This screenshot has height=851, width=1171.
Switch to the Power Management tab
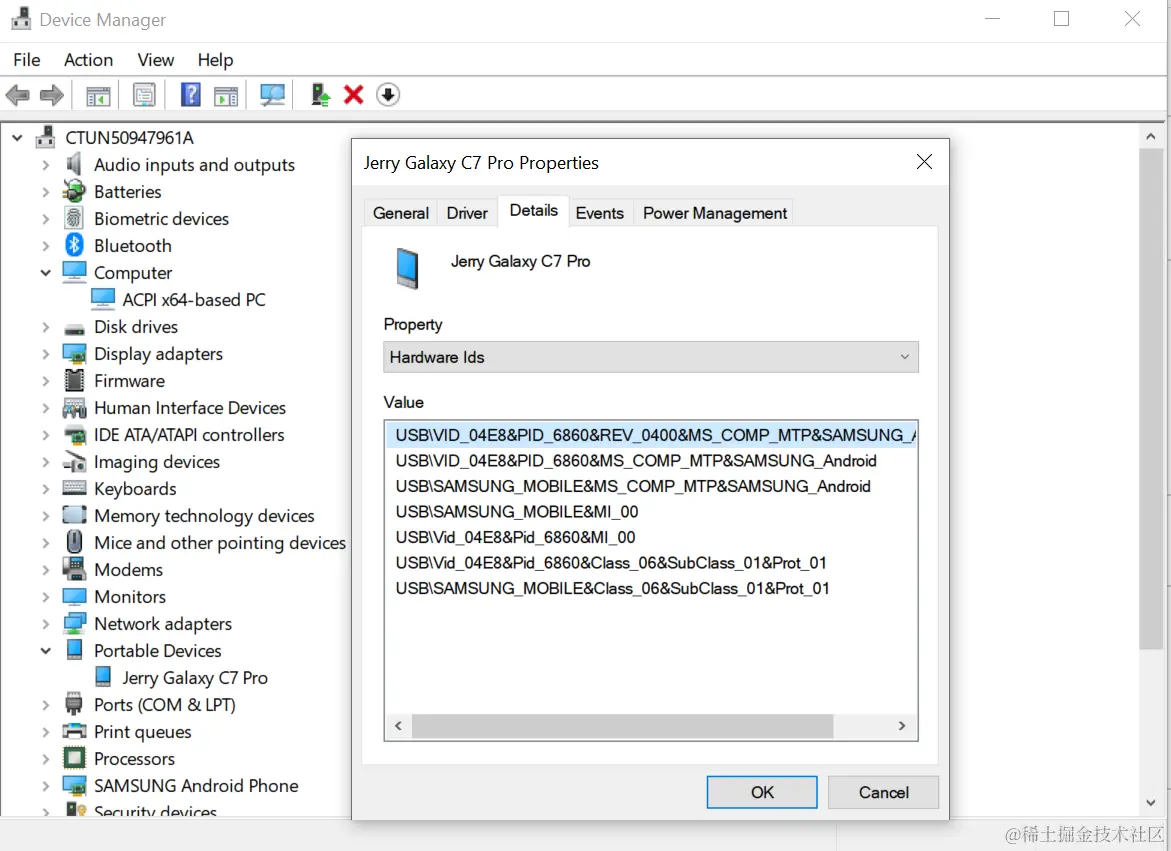coord(715,213)
